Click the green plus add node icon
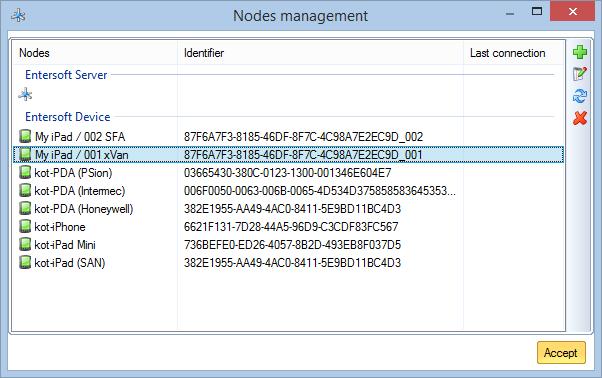 tap(580, 52)
